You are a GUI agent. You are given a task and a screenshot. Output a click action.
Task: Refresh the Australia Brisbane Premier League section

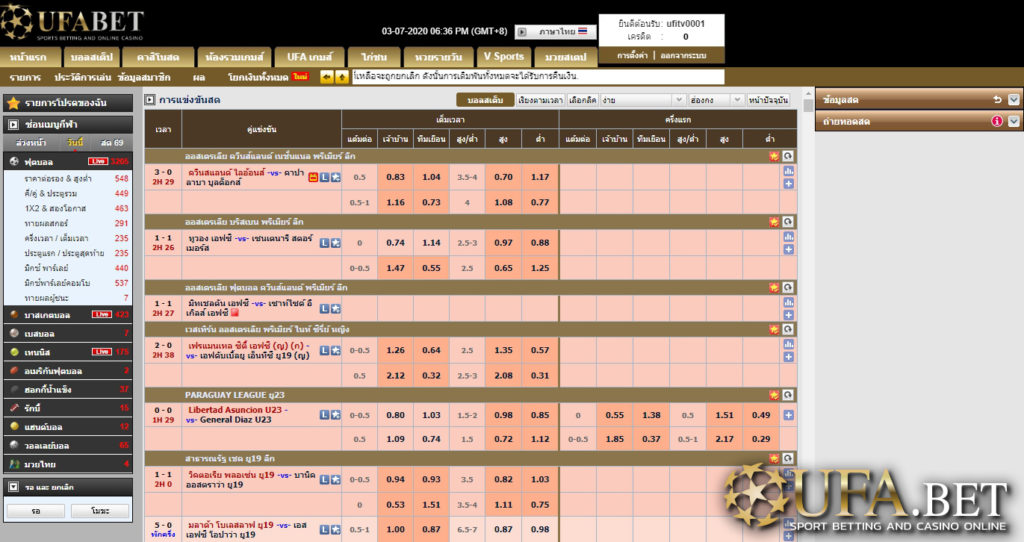(788, 221)
